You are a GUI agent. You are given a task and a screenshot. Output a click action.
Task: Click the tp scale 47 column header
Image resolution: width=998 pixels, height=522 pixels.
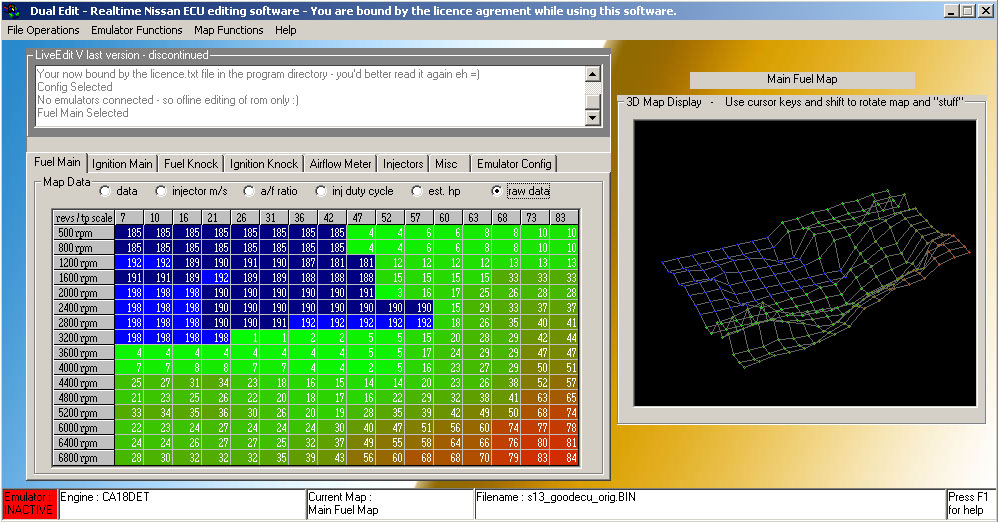coord(361,218)
